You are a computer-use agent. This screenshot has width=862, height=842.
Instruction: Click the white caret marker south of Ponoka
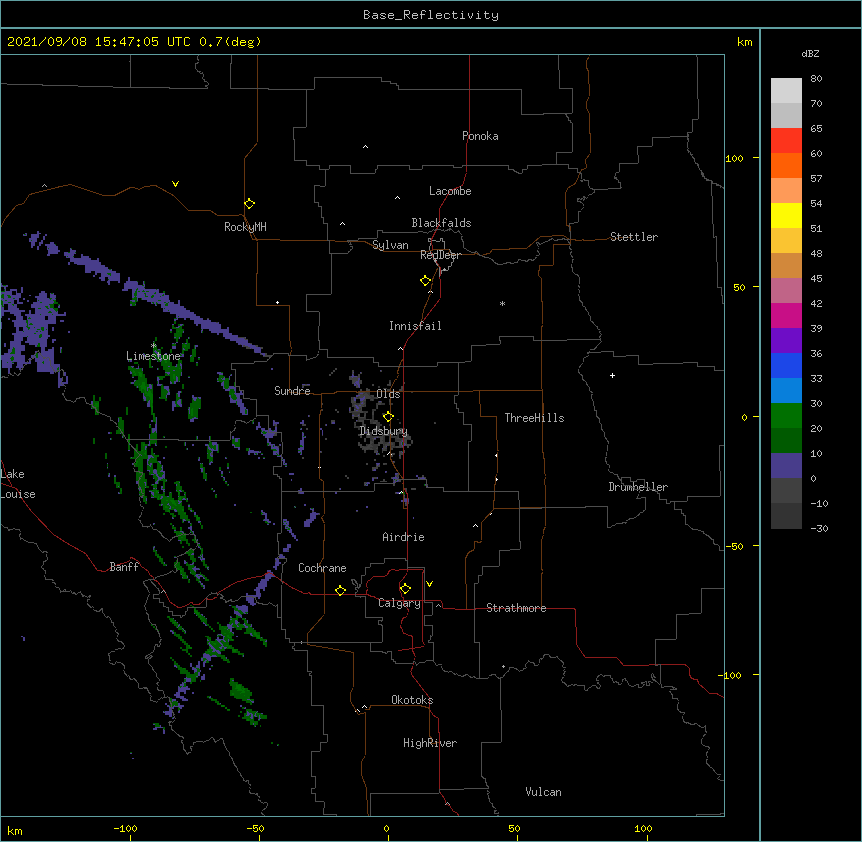click(365, 147)
